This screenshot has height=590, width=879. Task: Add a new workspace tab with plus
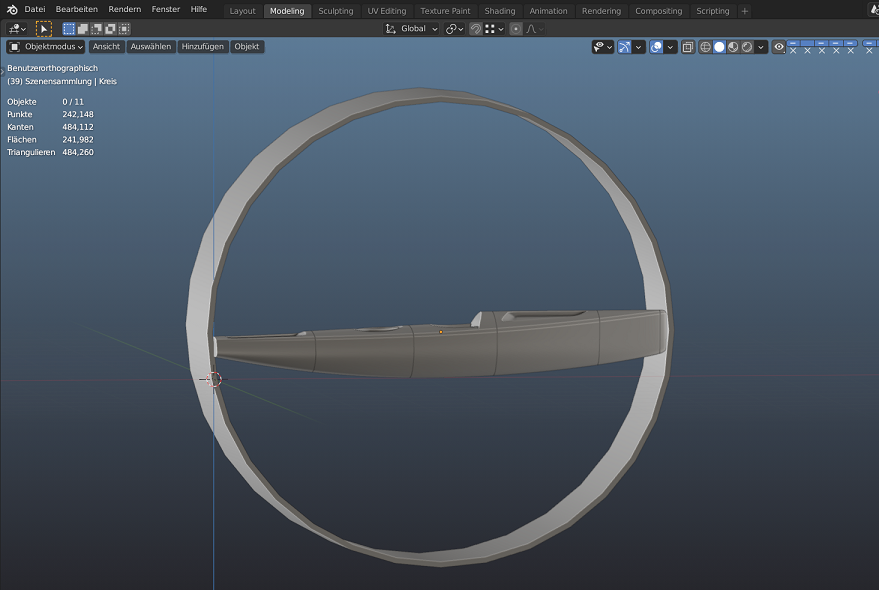[x=745, y=11]
